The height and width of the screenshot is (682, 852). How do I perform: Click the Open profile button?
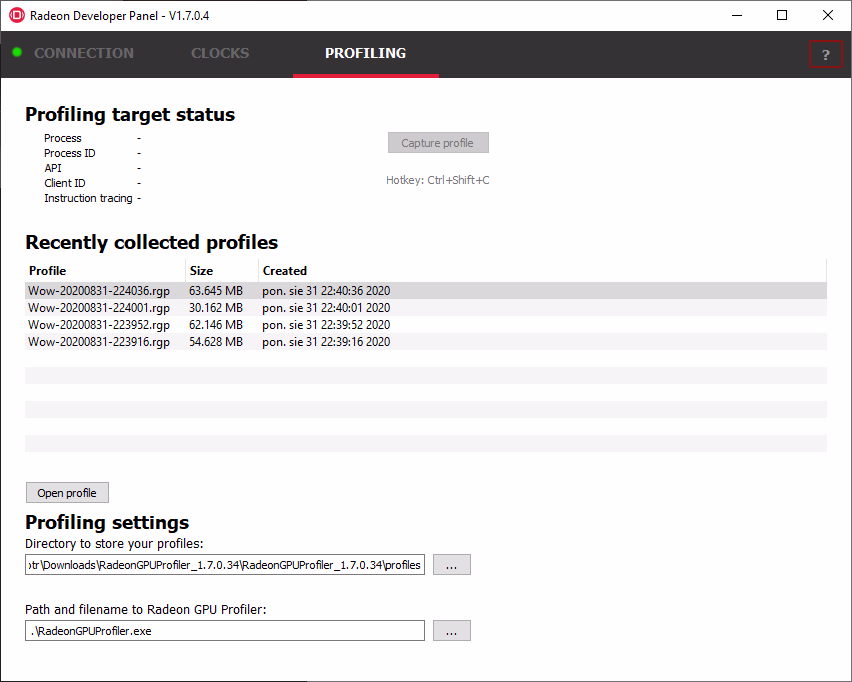pyautogui.click(x=67, y=493)
